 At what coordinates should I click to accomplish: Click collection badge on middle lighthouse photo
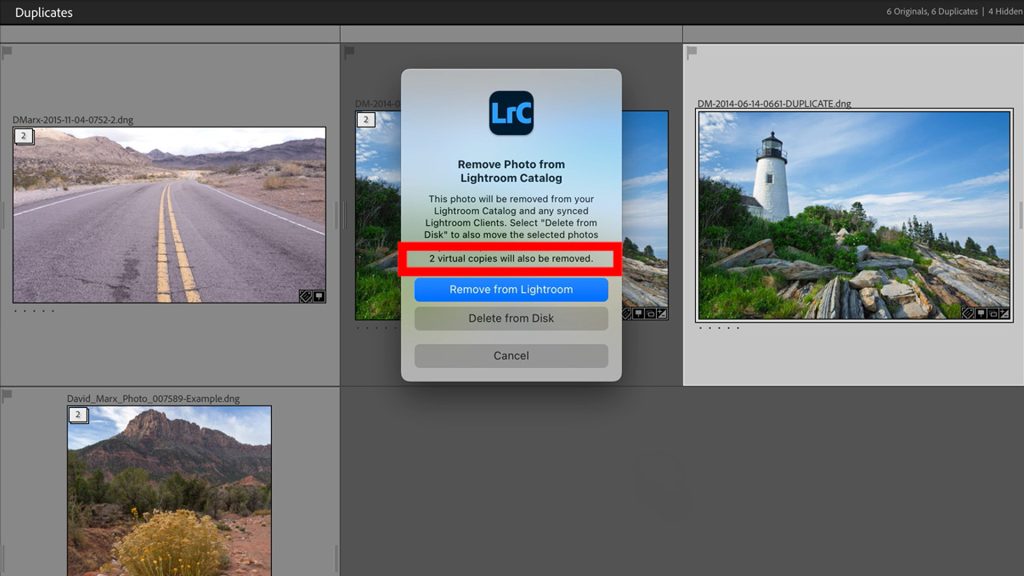point(638,313)
